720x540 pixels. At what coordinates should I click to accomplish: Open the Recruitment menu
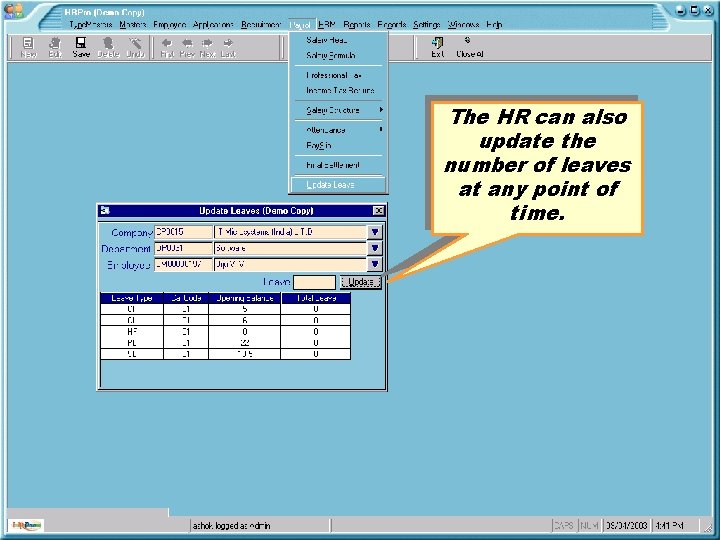tap(261, 24)
